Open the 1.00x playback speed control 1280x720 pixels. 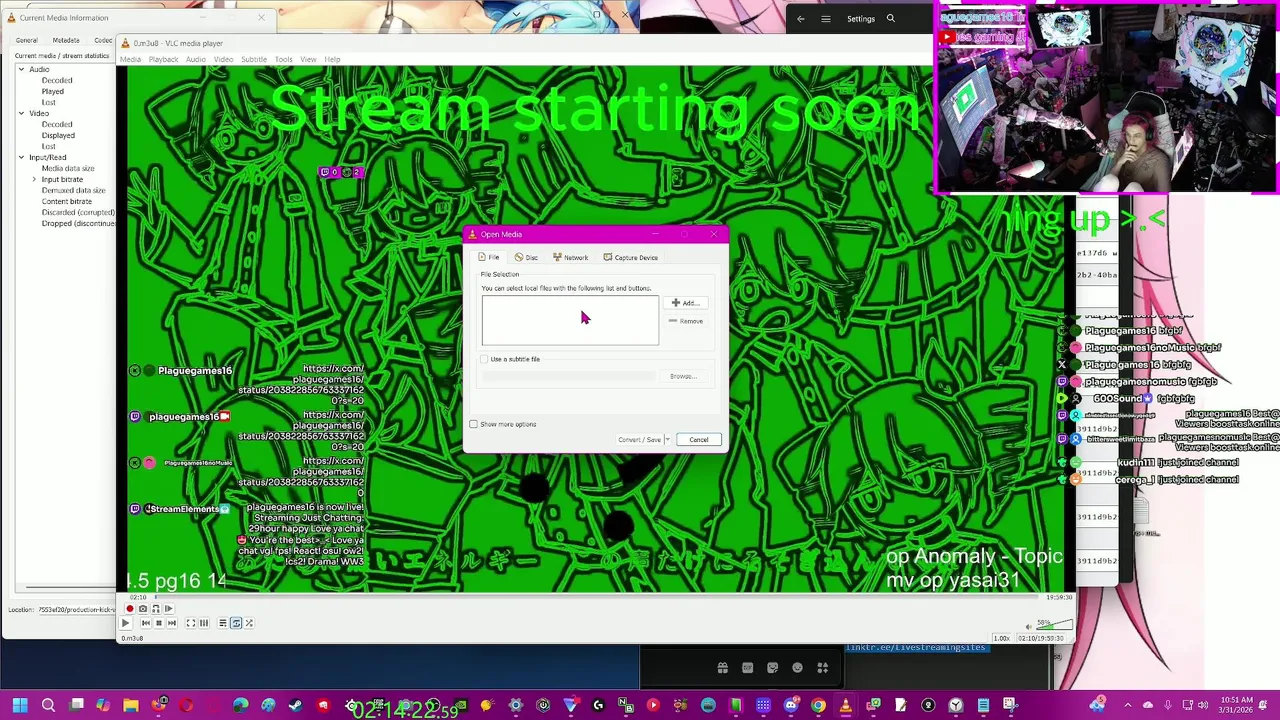pos(1001,638)
